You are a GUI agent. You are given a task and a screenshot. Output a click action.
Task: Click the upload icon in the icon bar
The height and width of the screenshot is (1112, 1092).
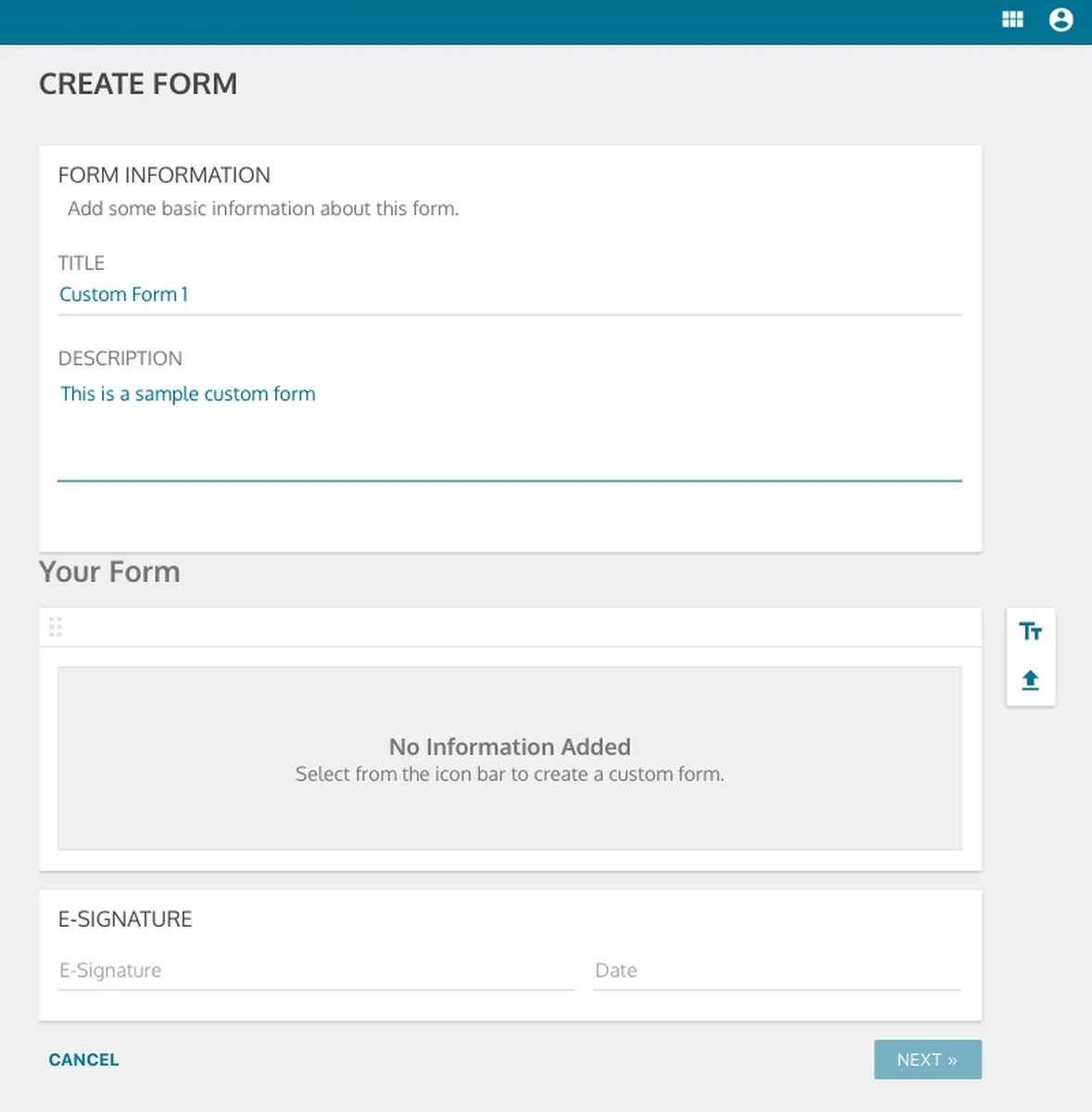pos(1030,680)
